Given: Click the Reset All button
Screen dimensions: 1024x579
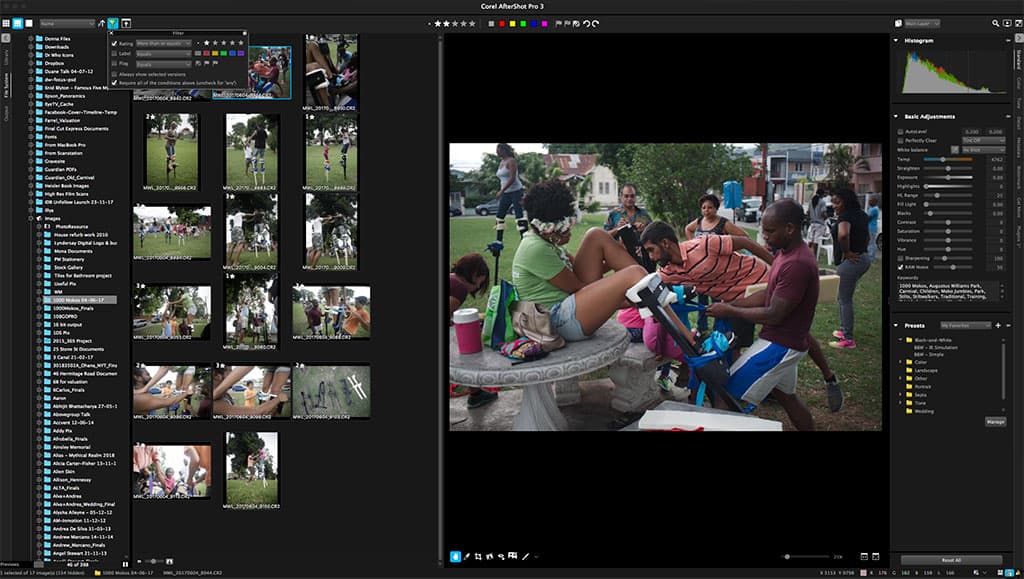Looking at the screenshot, I should pyautogui.click(x=951, y=560).
